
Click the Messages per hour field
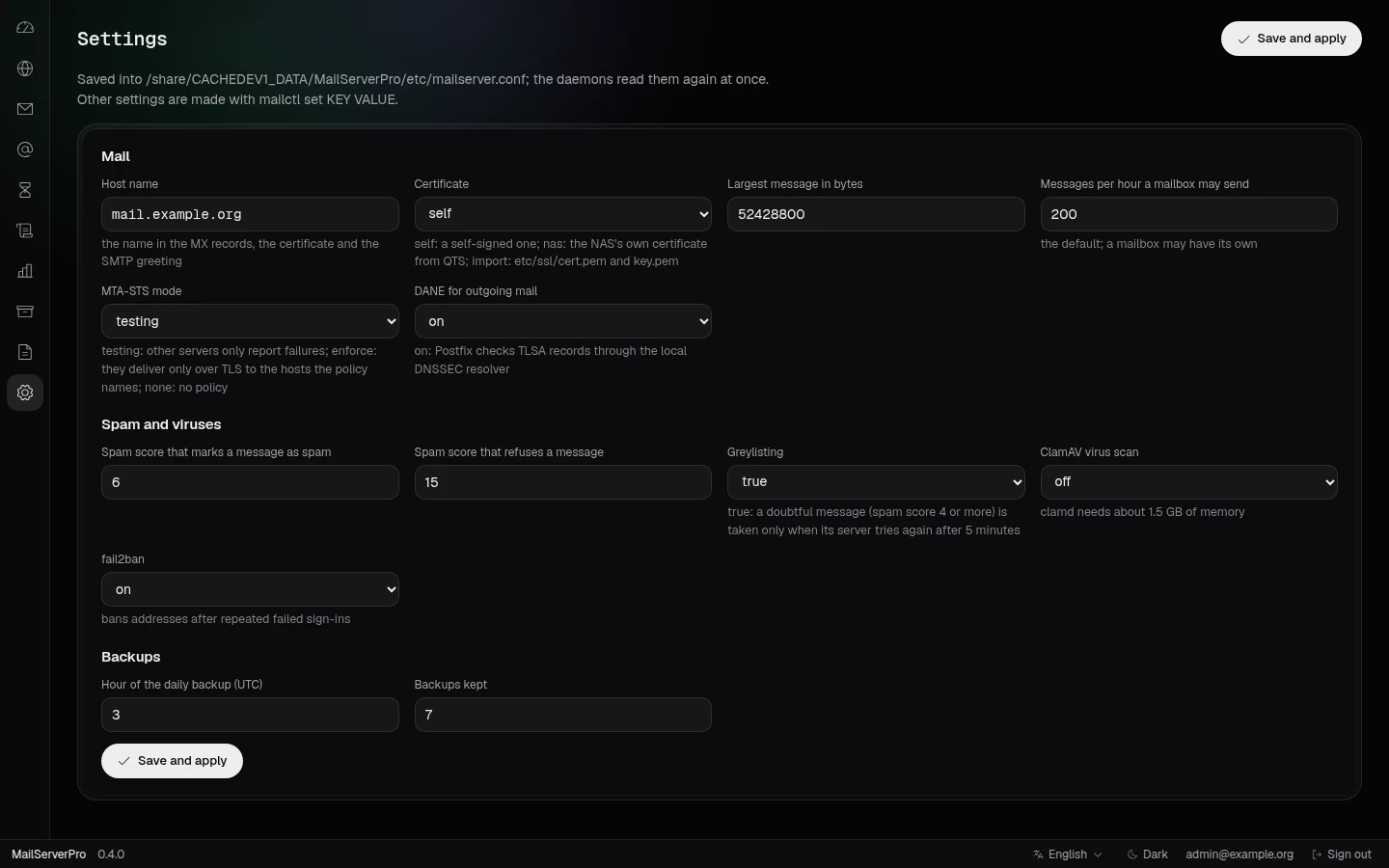1188,214
